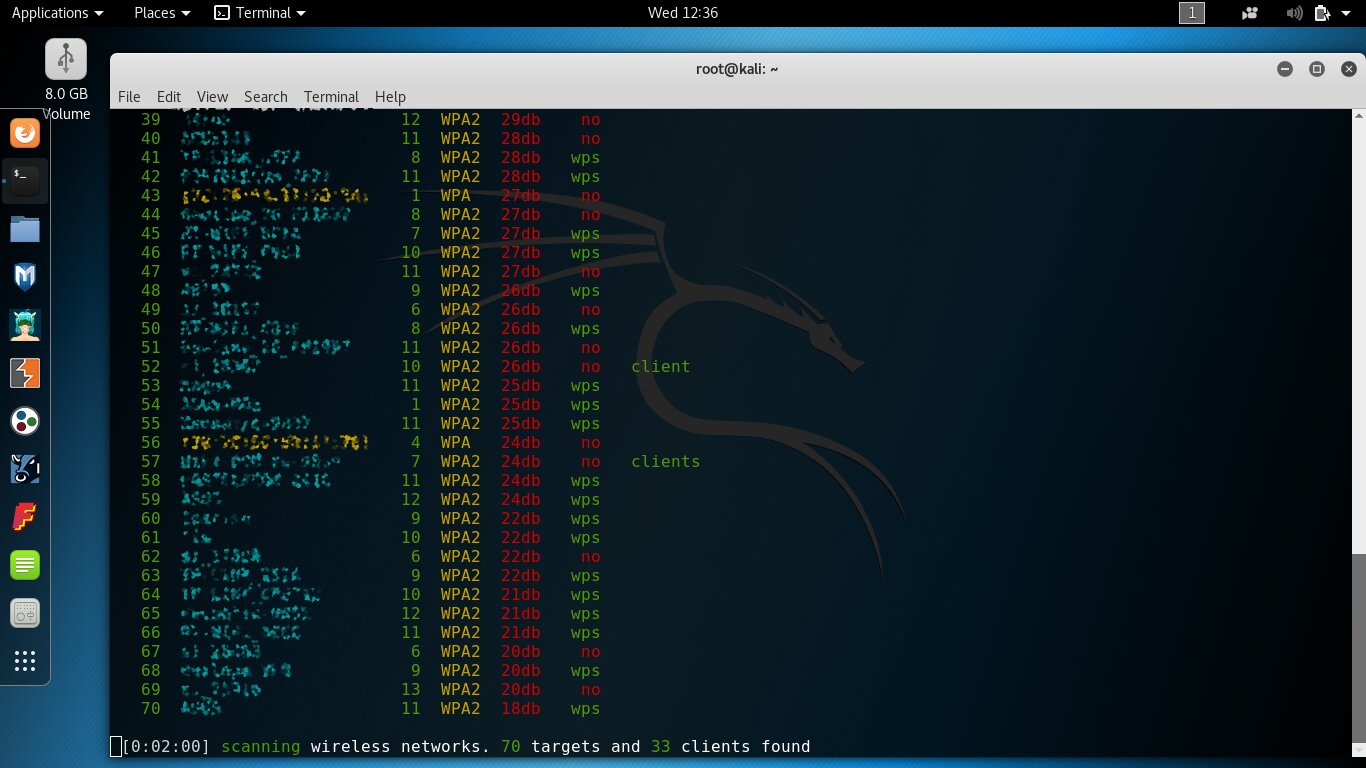Show all applications grid icon
Image resolution: width=1366 pixels, height=768 pixels.
point(25,661)
